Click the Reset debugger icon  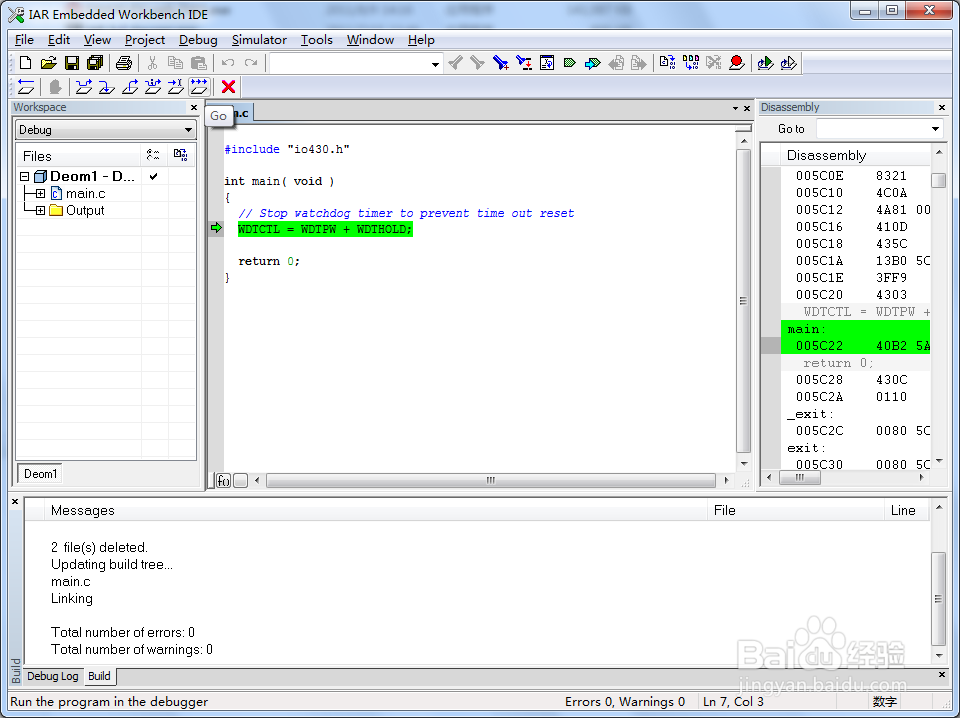pos(26,87)
